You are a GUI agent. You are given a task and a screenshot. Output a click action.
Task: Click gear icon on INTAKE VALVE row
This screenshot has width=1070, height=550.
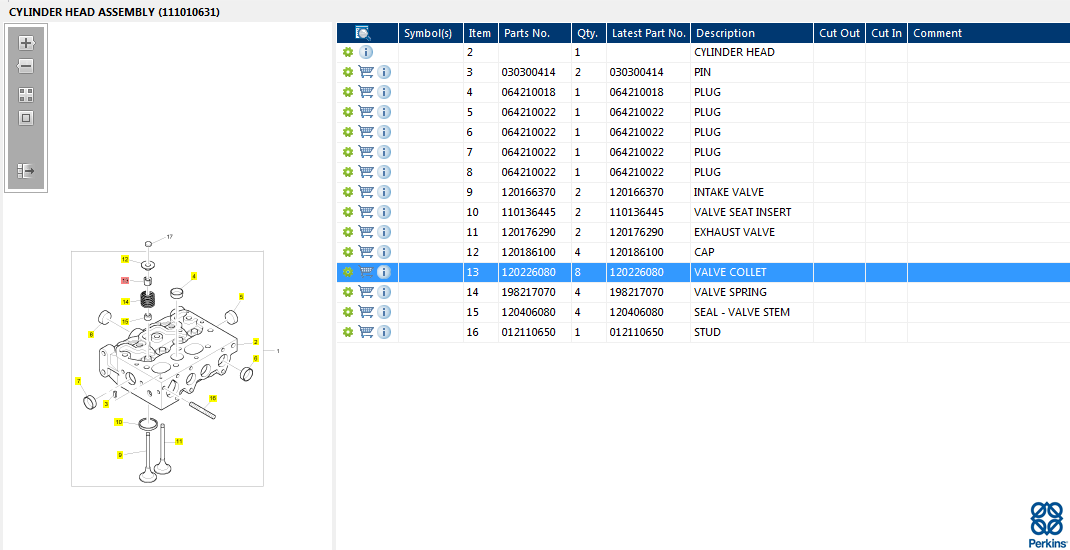(348, 192)
